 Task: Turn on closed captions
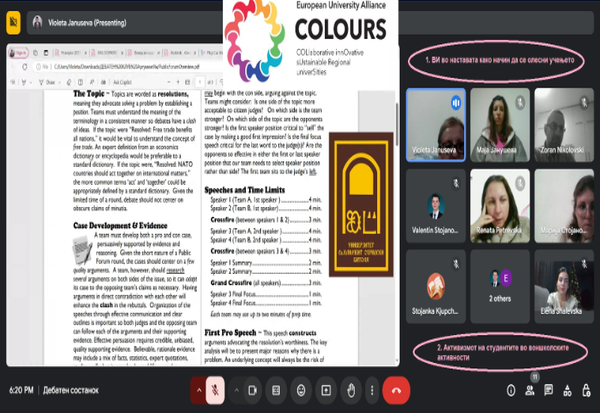point(276,392)
